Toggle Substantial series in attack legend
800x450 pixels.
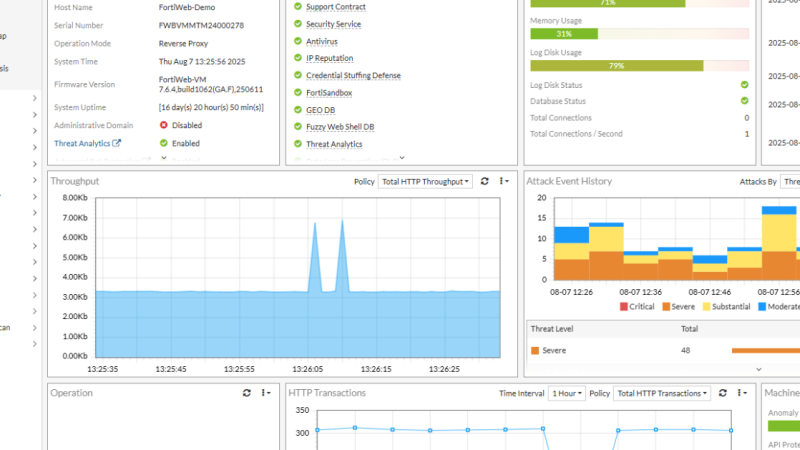[727, 307]
